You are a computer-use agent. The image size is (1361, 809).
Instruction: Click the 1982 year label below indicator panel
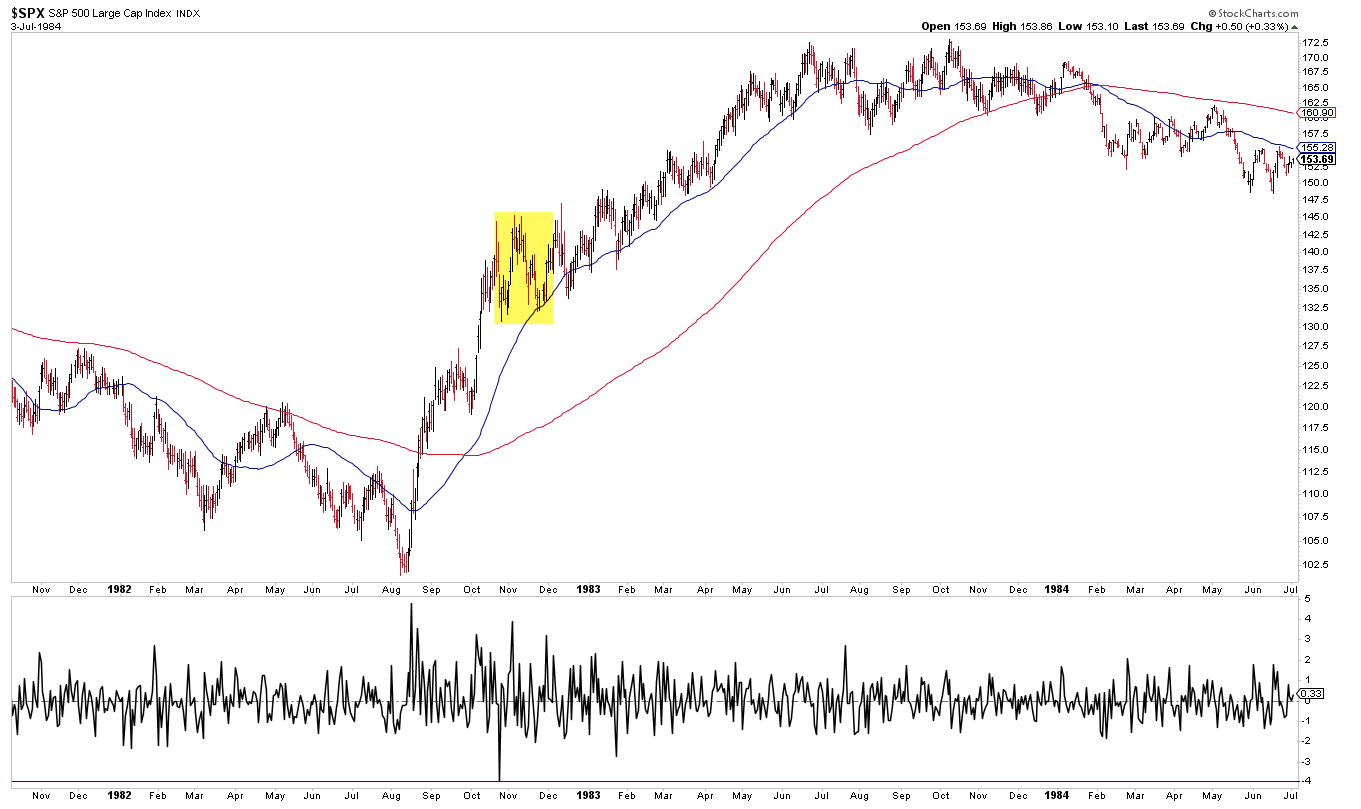click(x=118, y=796)
